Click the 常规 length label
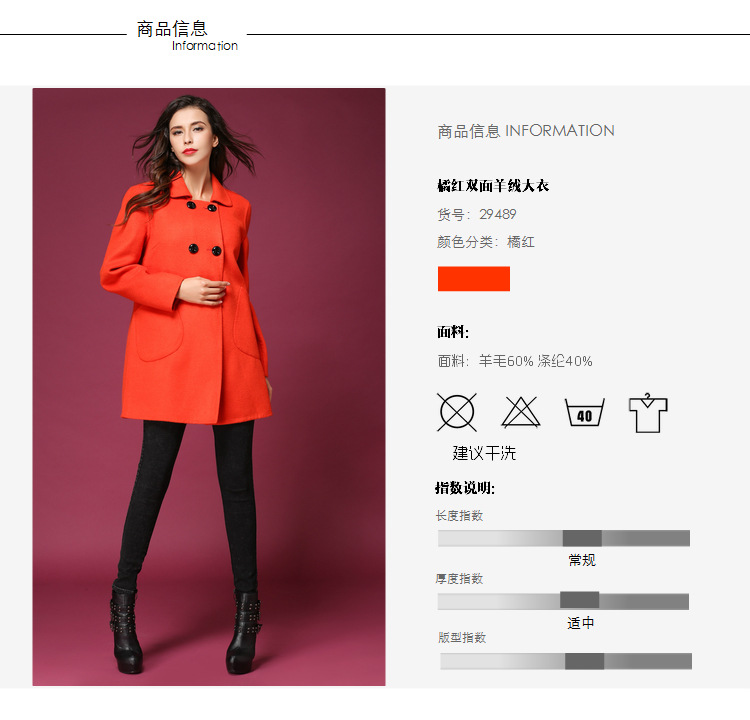Image resolution: width=750 pixels, height=720 pixels. pyautogui.click(x=582, y=560)
